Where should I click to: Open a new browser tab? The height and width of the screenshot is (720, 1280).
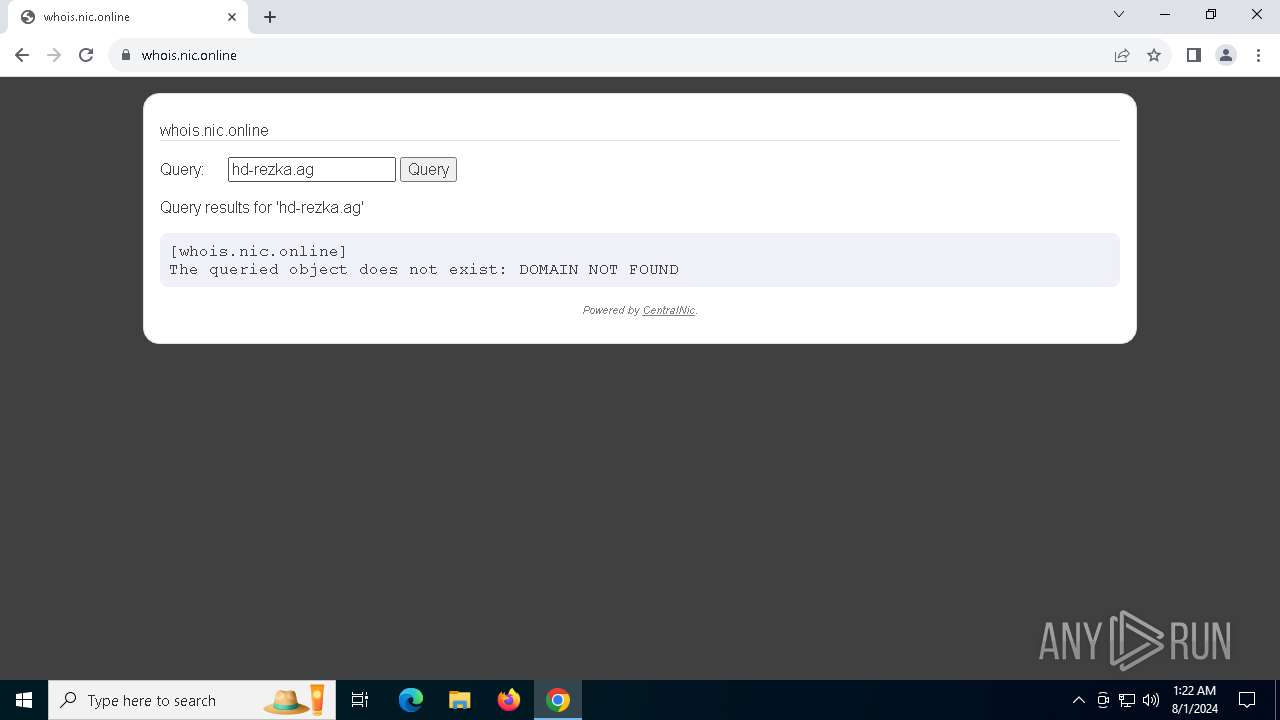coord(270,17)
